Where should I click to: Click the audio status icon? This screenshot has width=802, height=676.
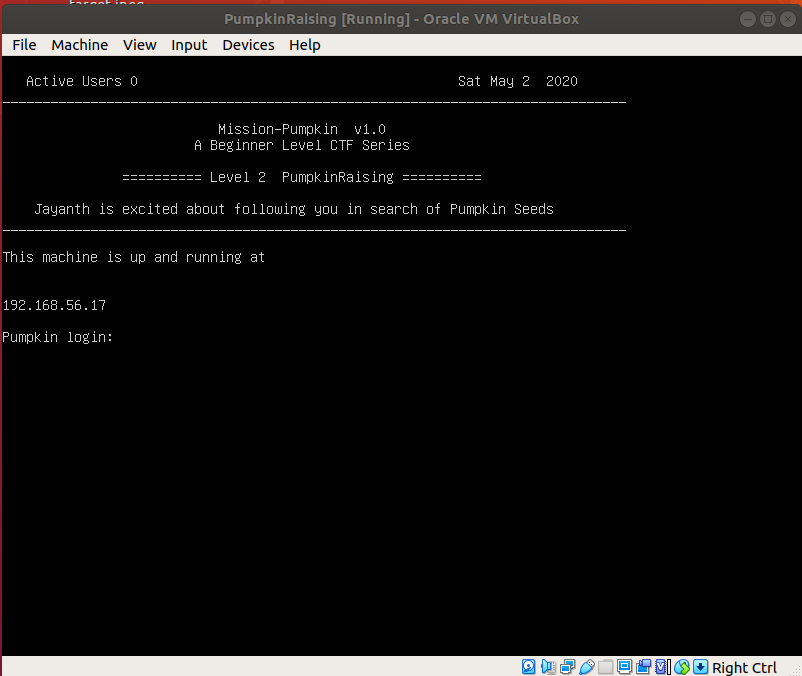coord(548,667)
